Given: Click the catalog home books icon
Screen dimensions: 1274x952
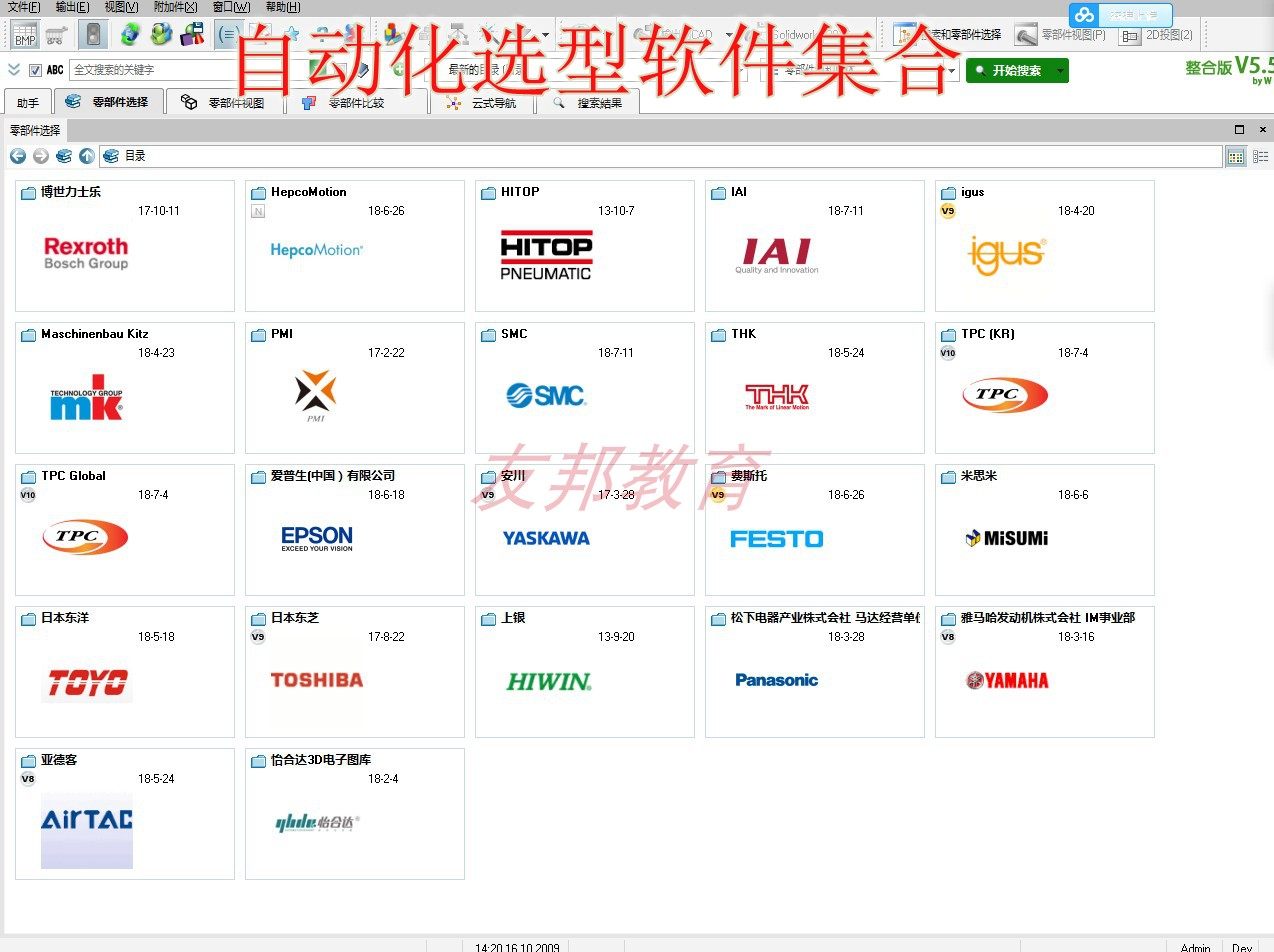Looking at the screenshot, I should (x=64, y=156).
